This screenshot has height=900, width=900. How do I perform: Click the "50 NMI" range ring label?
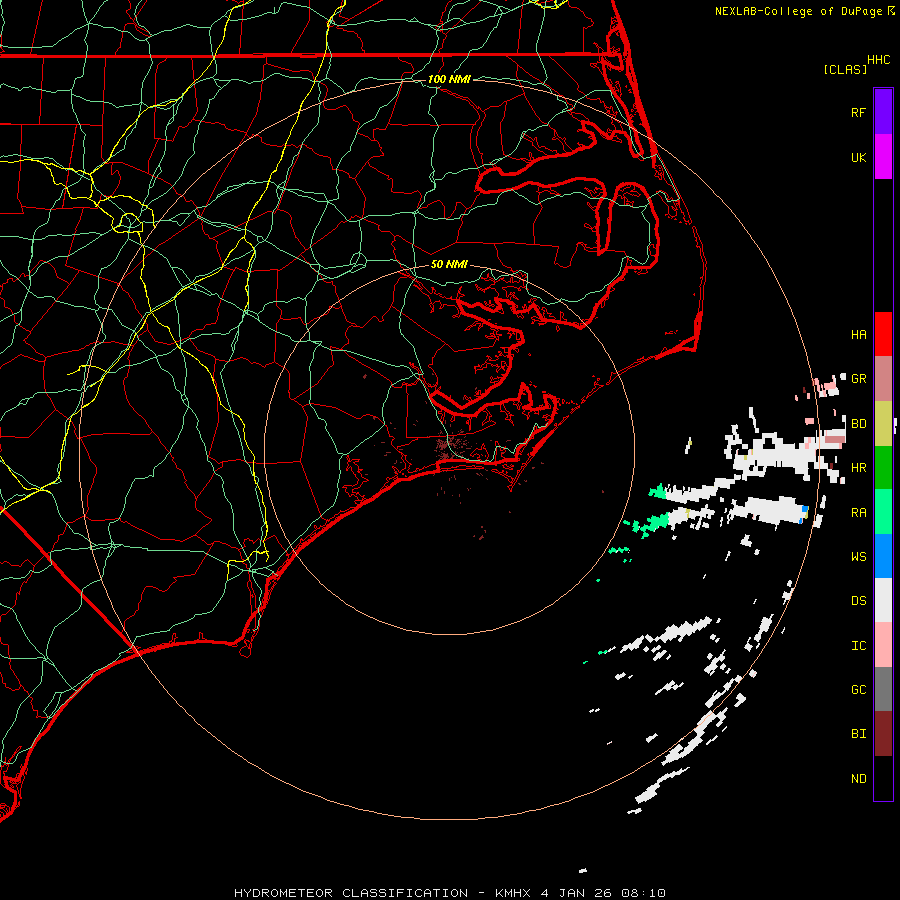(x=449, y=264)
